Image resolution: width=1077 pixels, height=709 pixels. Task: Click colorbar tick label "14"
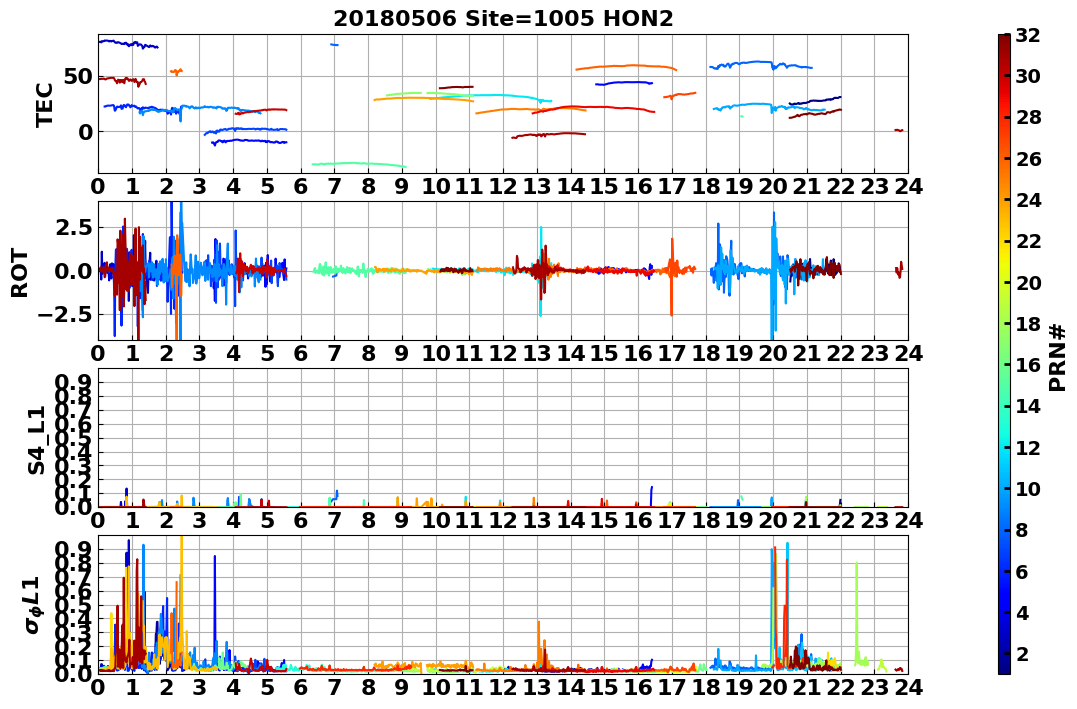coord(1028,406)
